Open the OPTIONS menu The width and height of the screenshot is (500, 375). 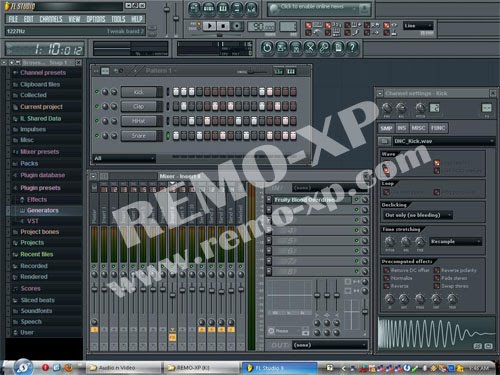(x=96, y=19)
